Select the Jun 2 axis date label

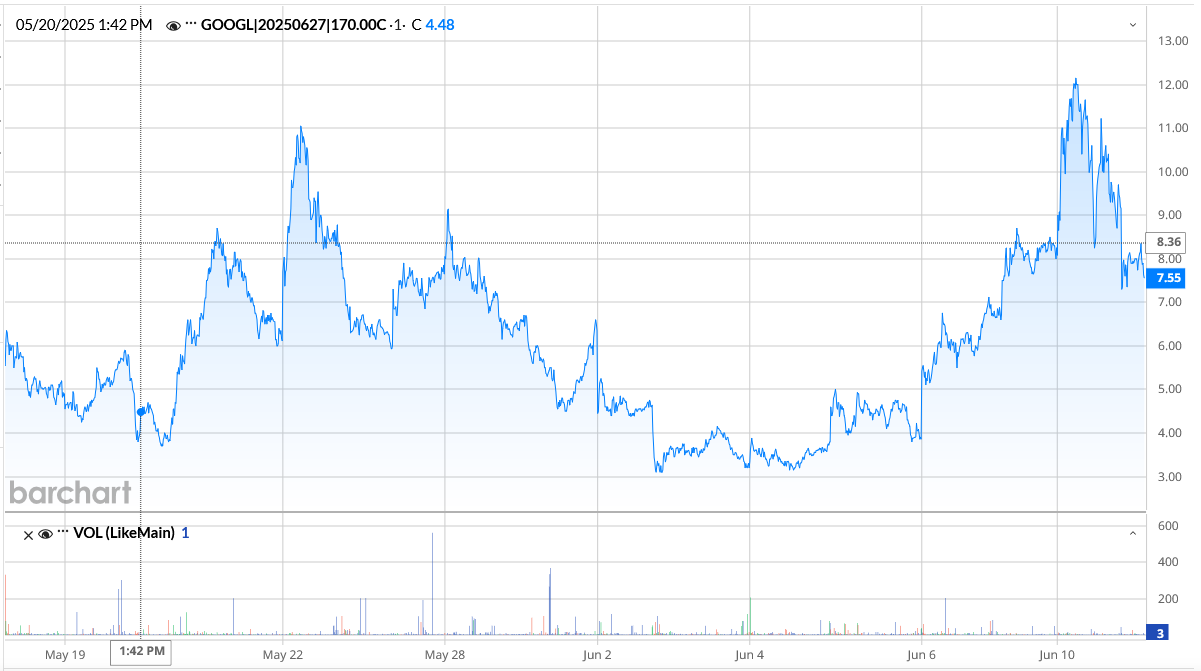[x=597, y=654]
